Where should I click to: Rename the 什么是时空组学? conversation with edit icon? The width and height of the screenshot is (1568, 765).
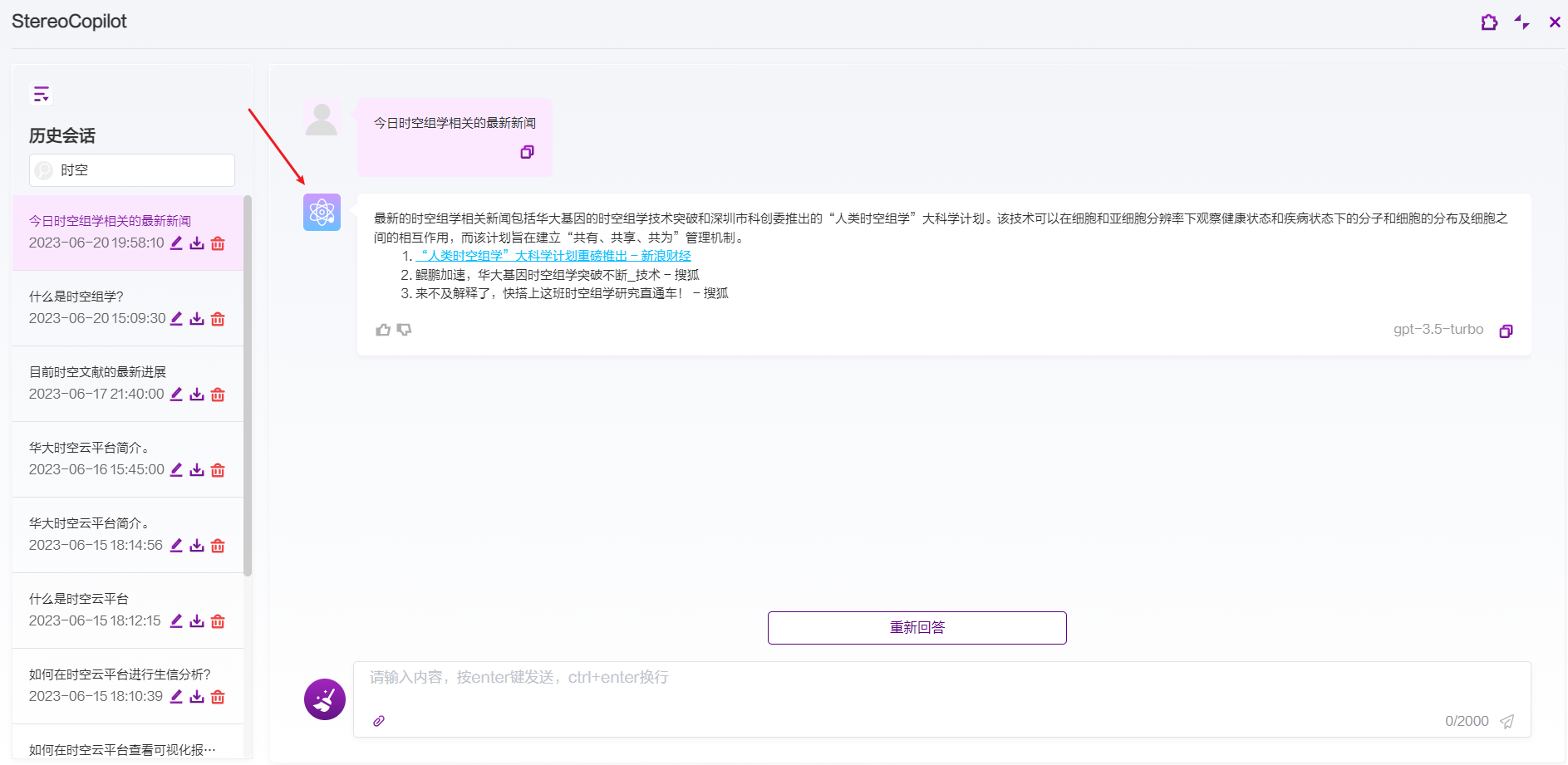(x=176, y=319)
